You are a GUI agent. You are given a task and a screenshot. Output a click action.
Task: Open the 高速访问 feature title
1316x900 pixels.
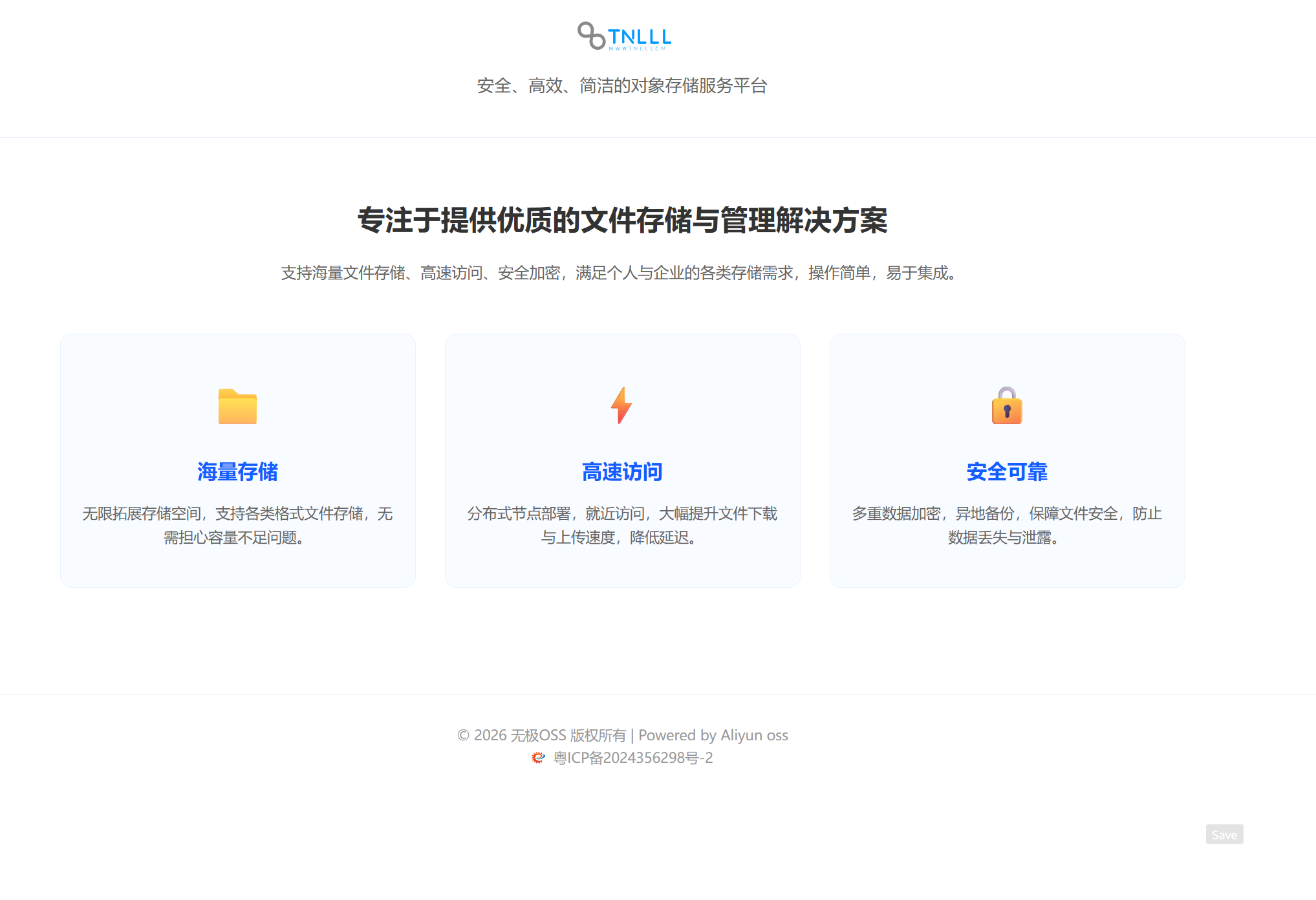pos(621,471)
